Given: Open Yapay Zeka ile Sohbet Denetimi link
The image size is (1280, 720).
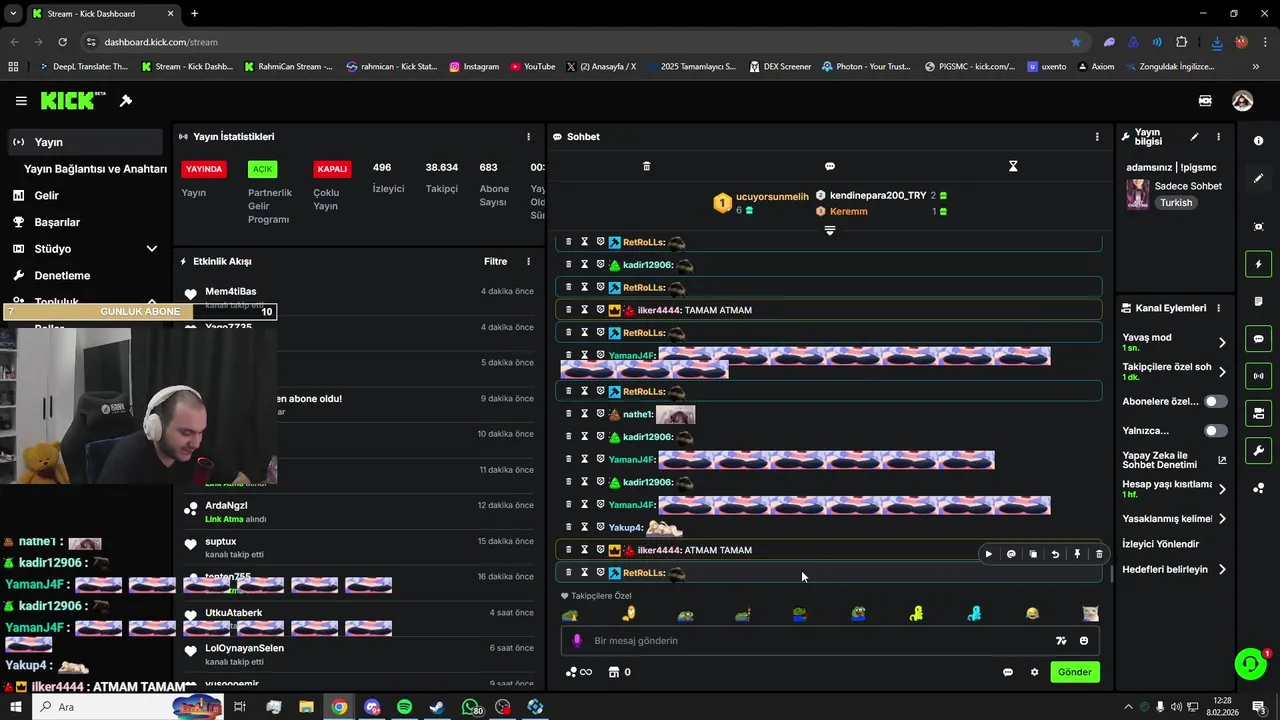Looking at the screenshot, I should pos(1174,460).
